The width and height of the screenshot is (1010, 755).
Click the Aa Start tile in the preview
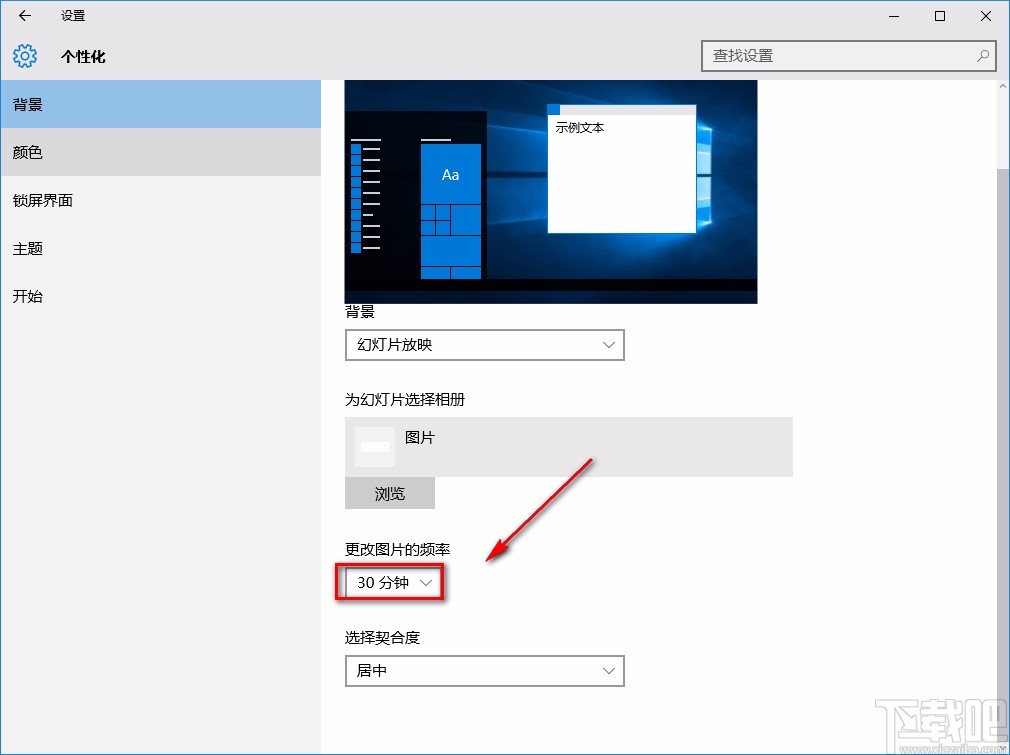point(450,174)
